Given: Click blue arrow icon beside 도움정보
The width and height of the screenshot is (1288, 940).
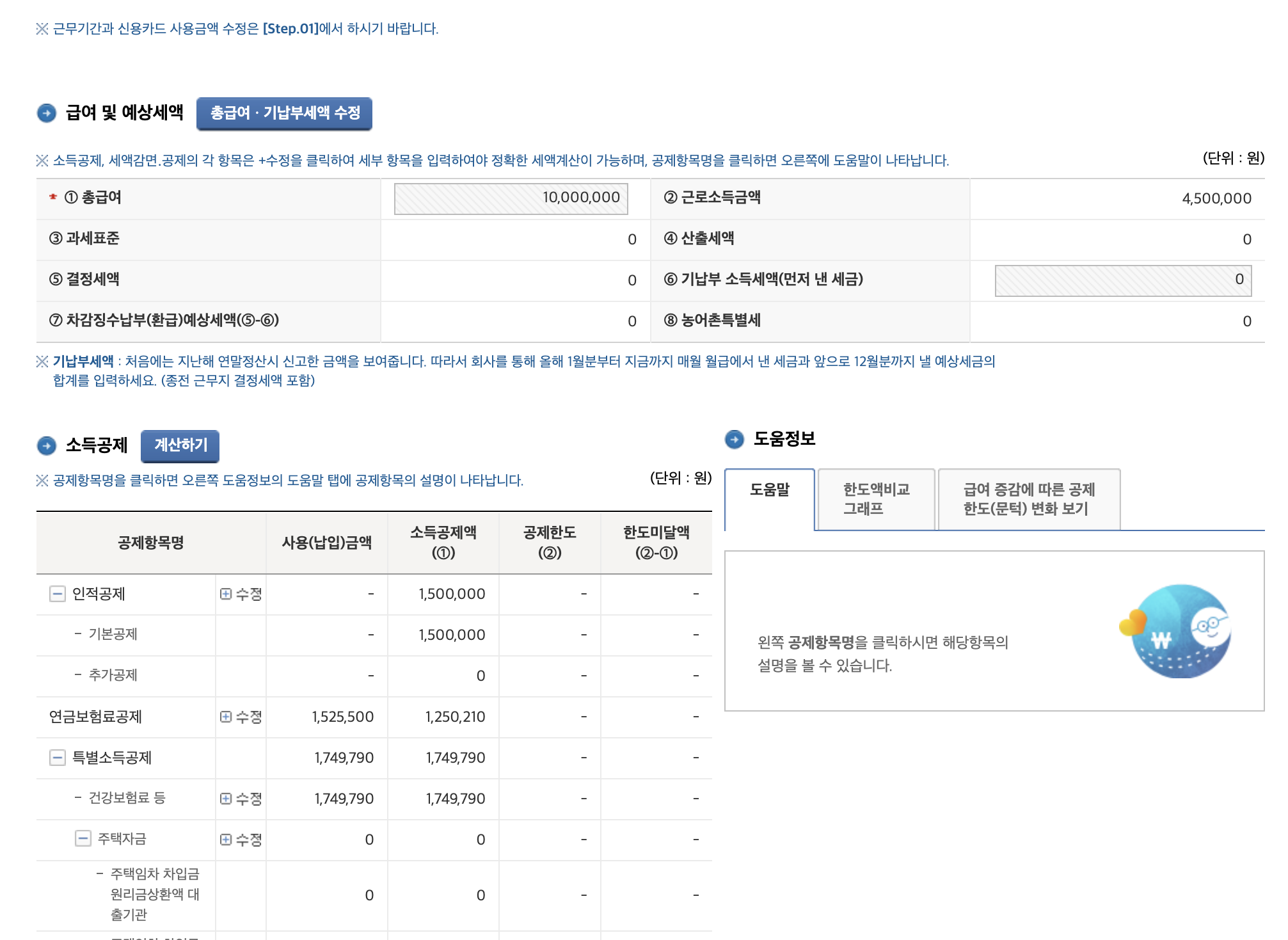Looking at the screenshot, I should [735, 439].
